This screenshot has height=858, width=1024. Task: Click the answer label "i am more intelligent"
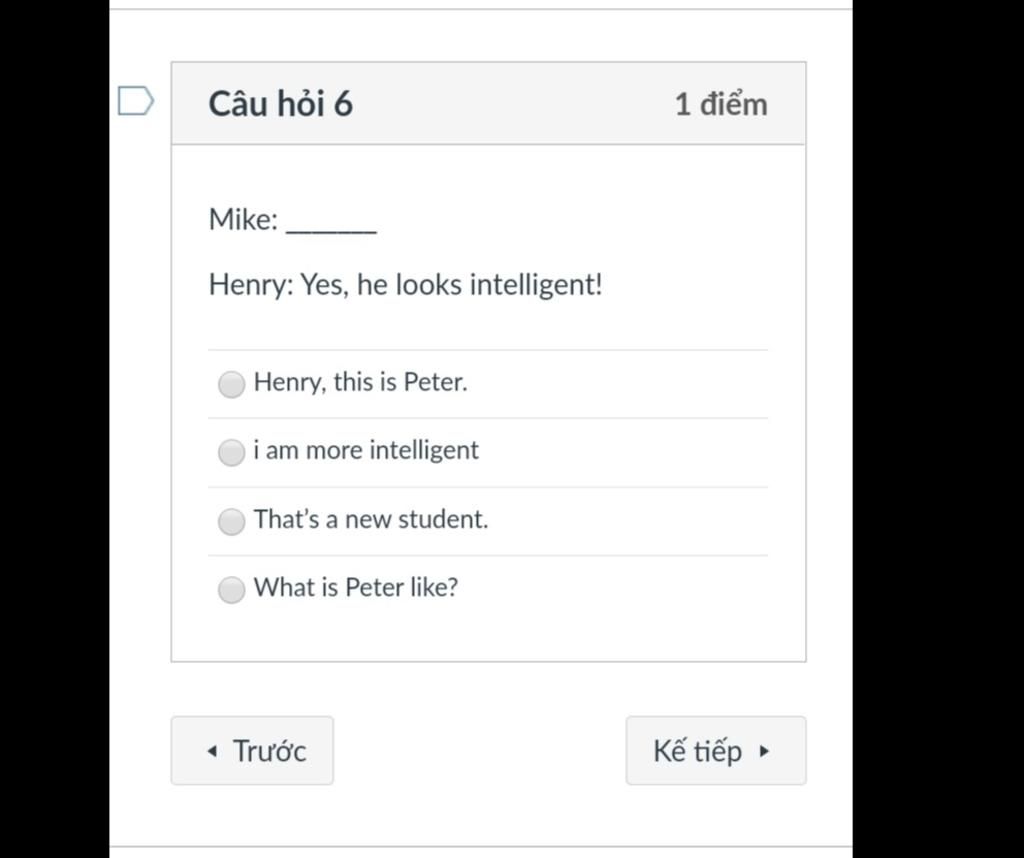click(366, 451)
